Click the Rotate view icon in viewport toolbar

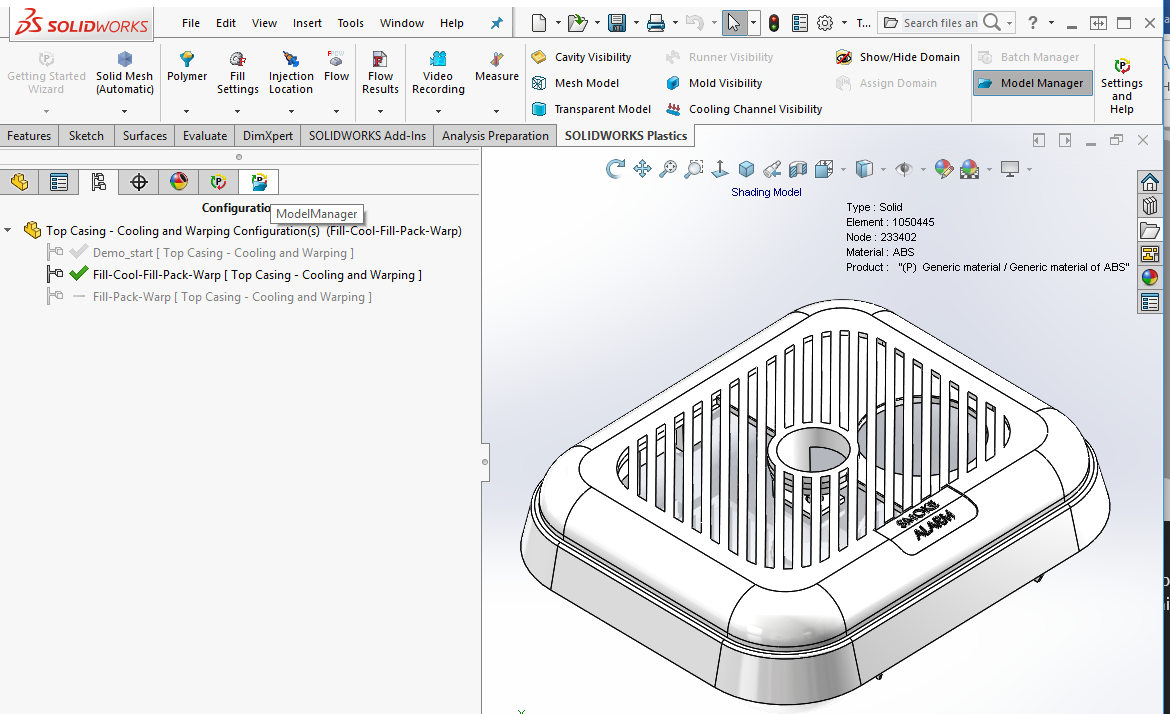[615, 169]
